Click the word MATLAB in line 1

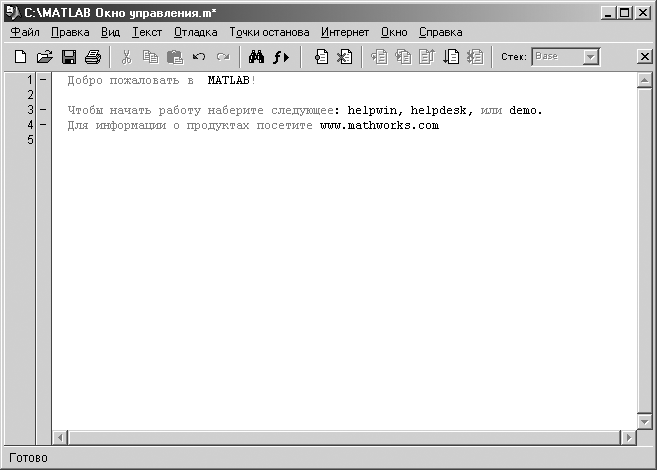(x=228, y=80)
